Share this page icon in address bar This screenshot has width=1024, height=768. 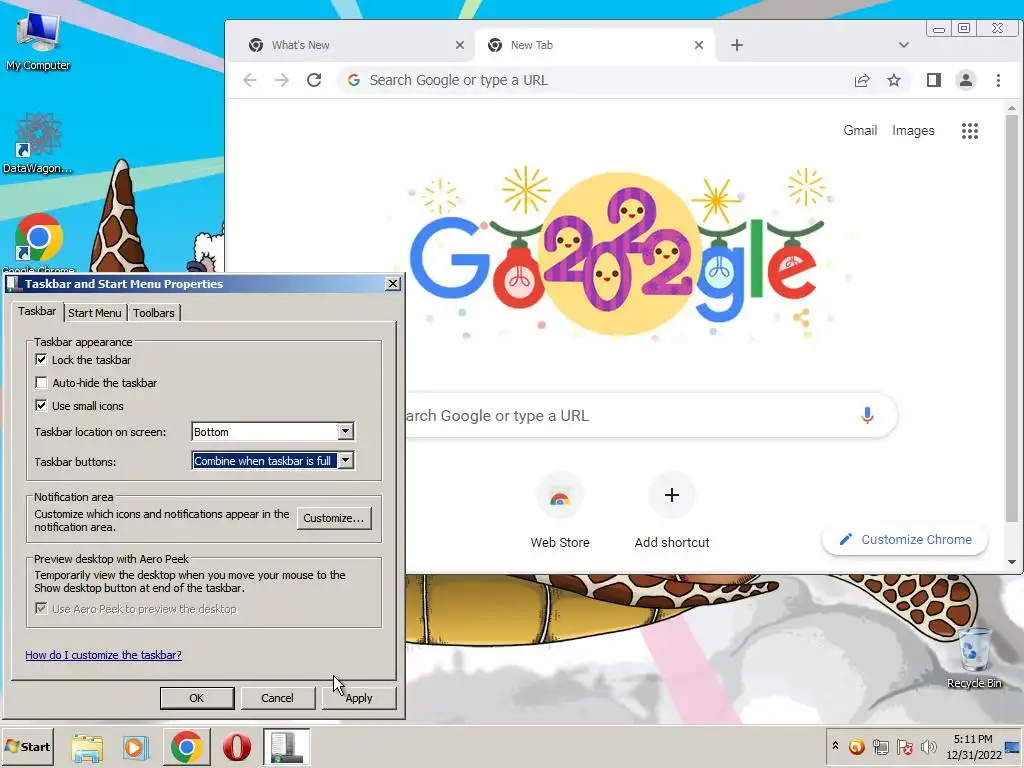[x=862, y=80]
